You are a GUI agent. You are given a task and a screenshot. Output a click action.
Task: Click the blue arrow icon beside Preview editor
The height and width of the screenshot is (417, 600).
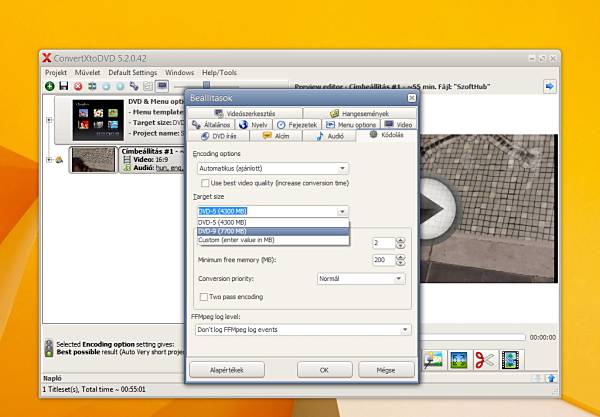pos(550,86)
